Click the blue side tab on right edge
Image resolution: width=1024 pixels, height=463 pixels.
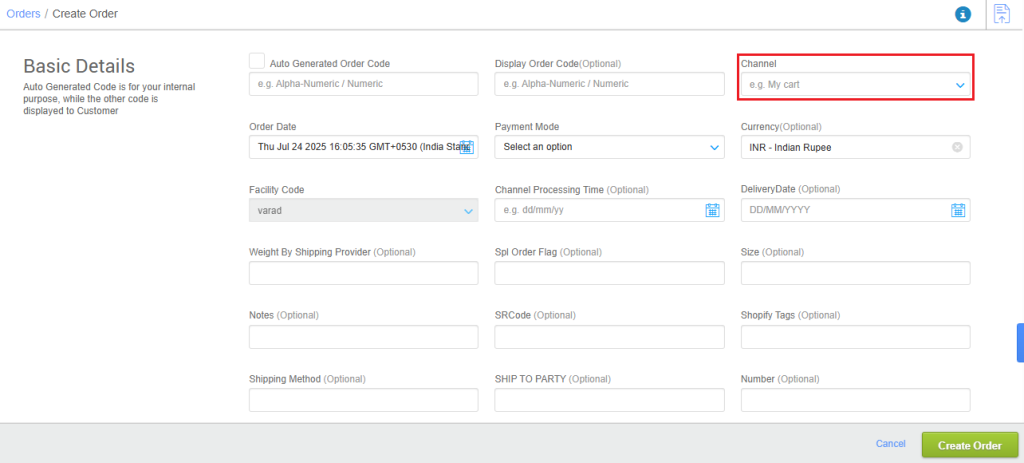1020,342
